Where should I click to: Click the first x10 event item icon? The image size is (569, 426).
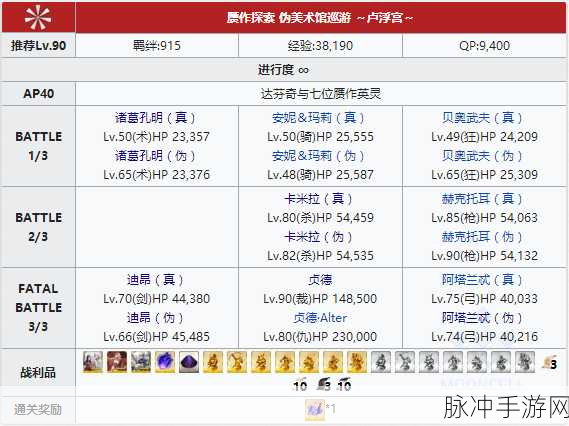[299, 385]
